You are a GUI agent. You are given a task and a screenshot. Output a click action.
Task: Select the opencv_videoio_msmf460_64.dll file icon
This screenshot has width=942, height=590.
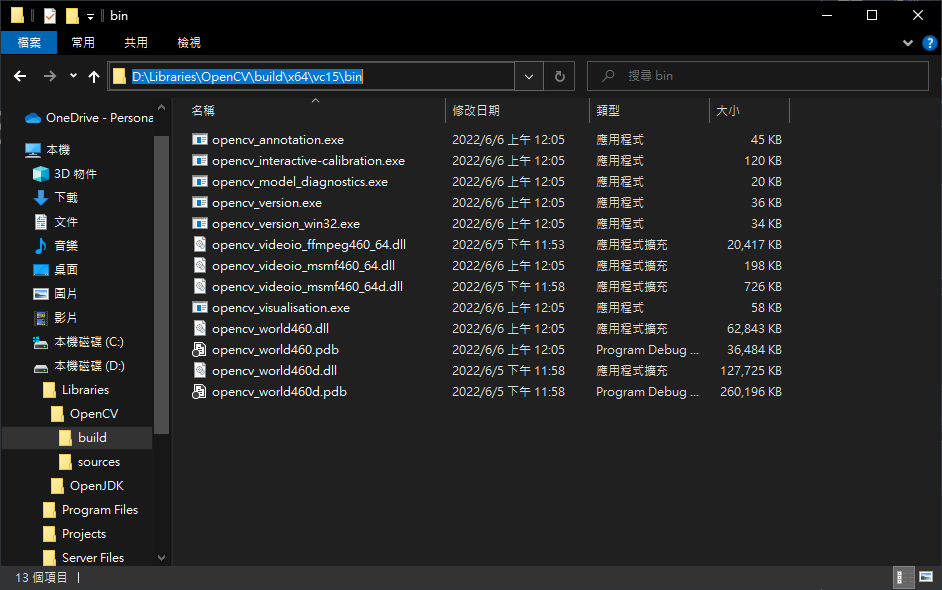pos(199,266)
